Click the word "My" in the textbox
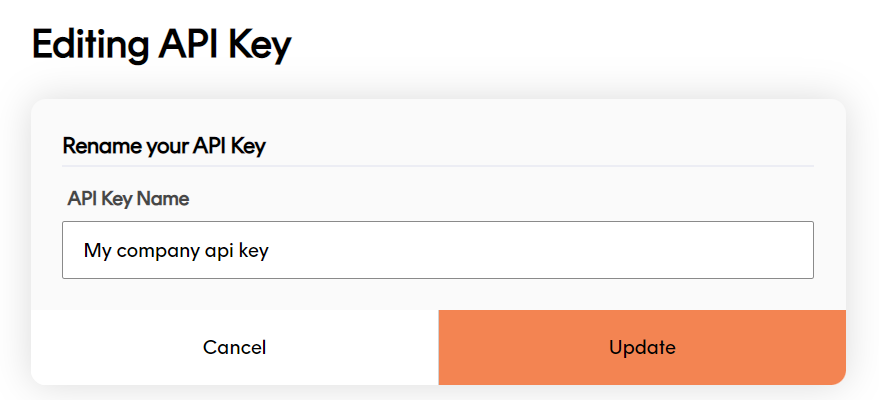879x400 pixels. (97, 251)
